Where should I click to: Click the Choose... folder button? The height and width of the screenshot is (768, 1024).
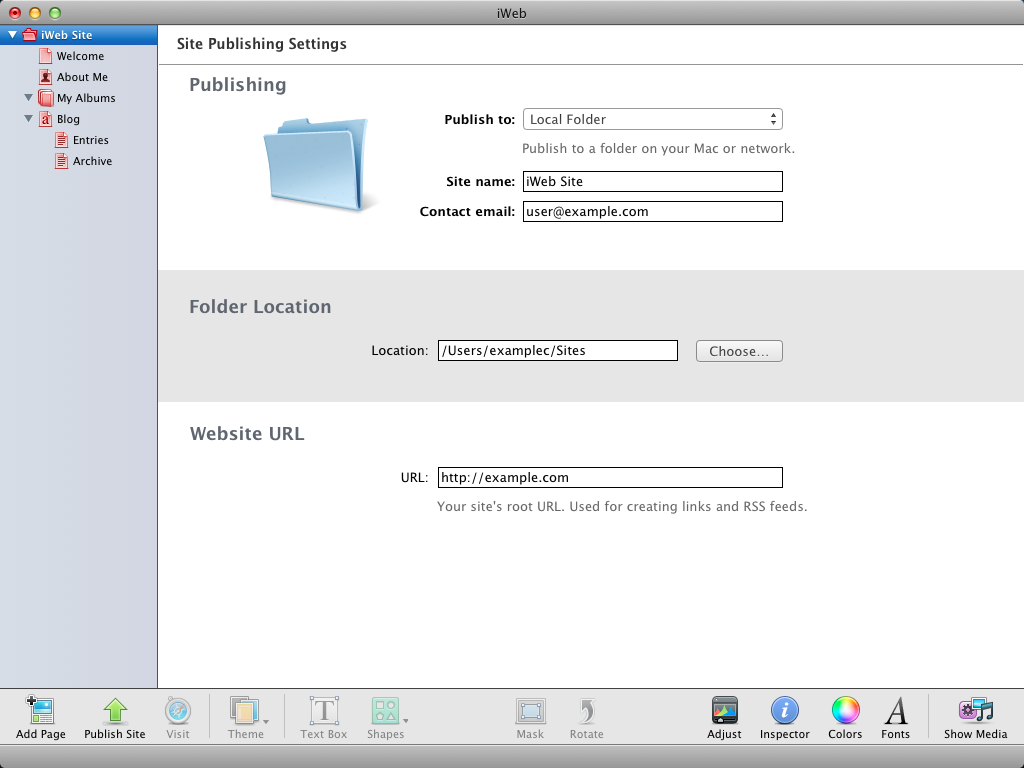pyautogui.click(x=739, y=351)
